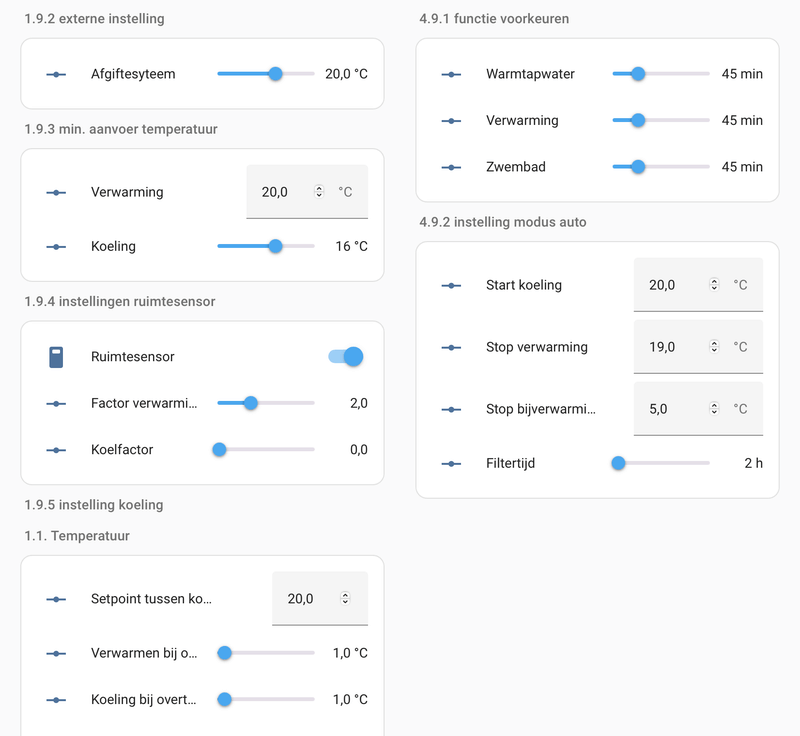
Task: Click the Ruimtesensor remote device icon
Action: pyautogui.click(x=56, y=357)
